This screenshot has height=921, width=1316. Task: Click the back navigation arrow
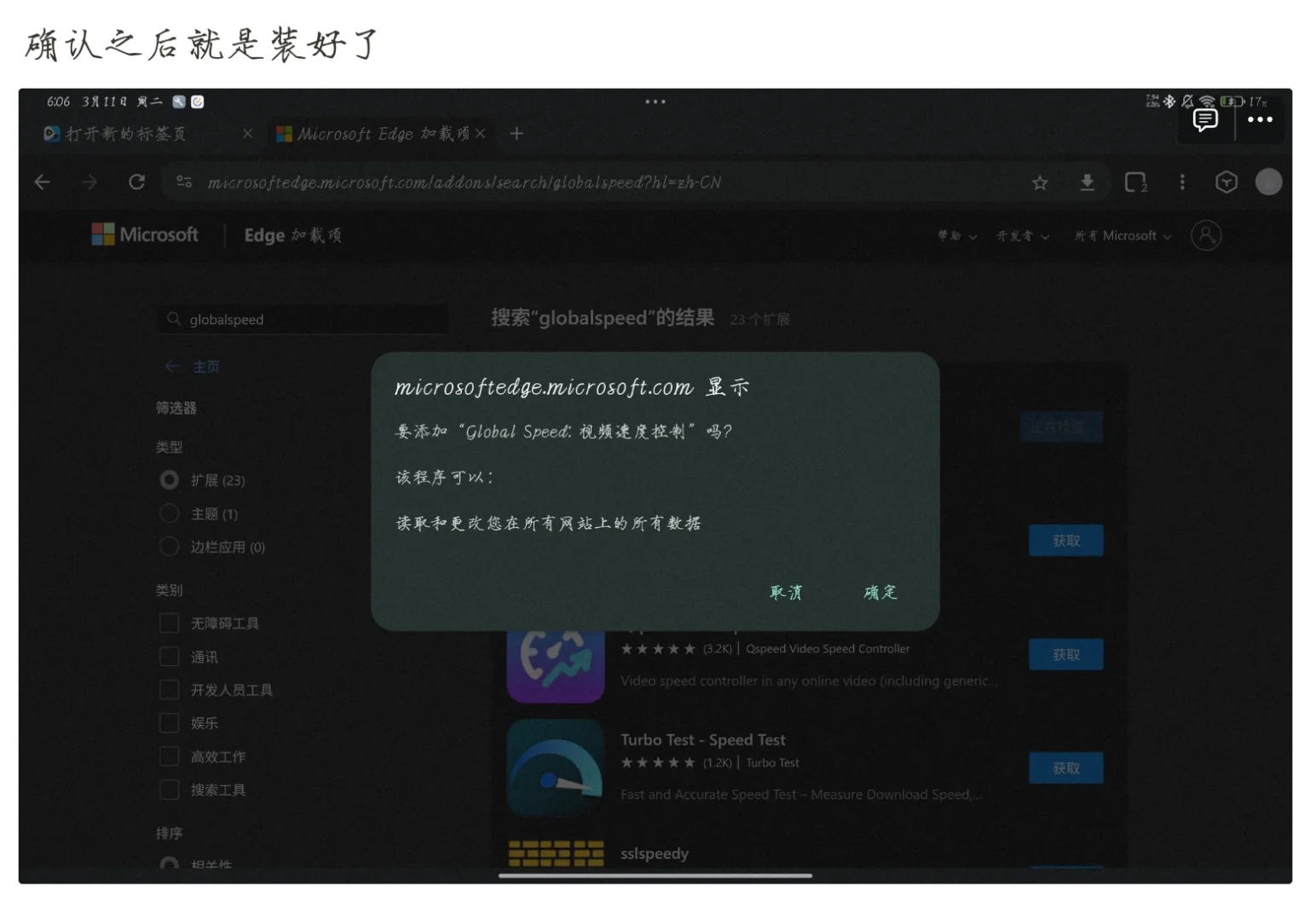42,182
